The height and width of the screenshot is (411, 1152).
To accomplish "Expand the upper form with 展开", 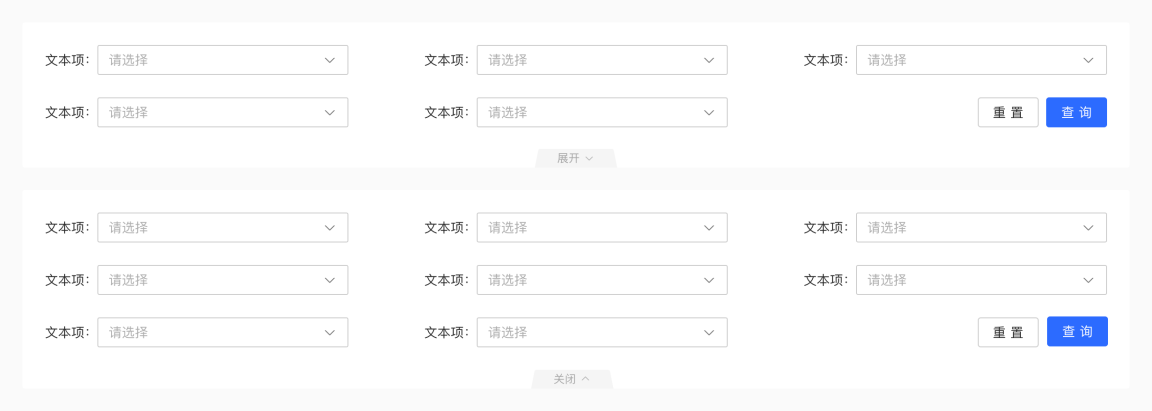I will point(575,158).
